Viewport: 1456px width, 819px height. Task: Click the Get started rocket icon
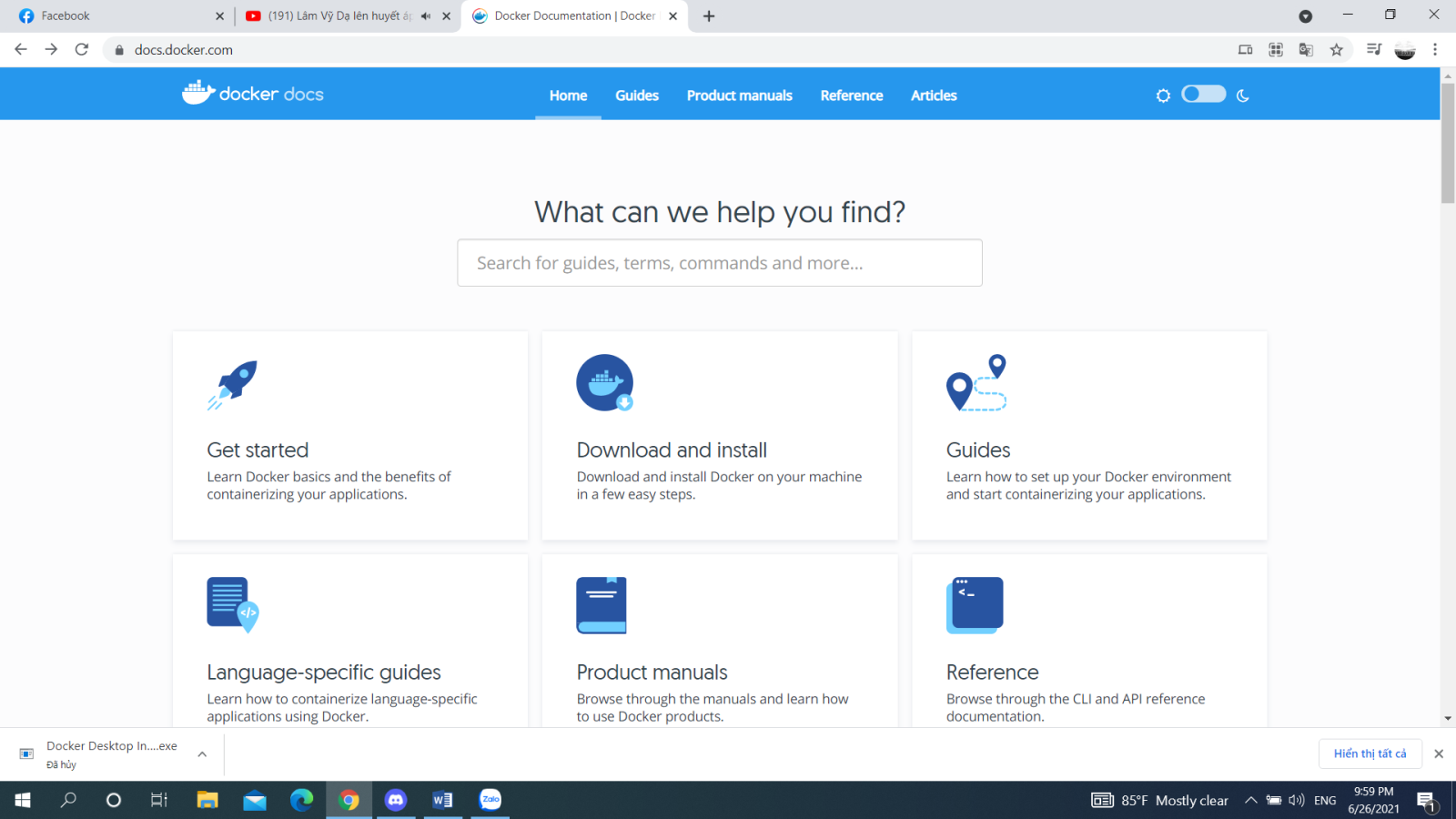click(232, 384)
